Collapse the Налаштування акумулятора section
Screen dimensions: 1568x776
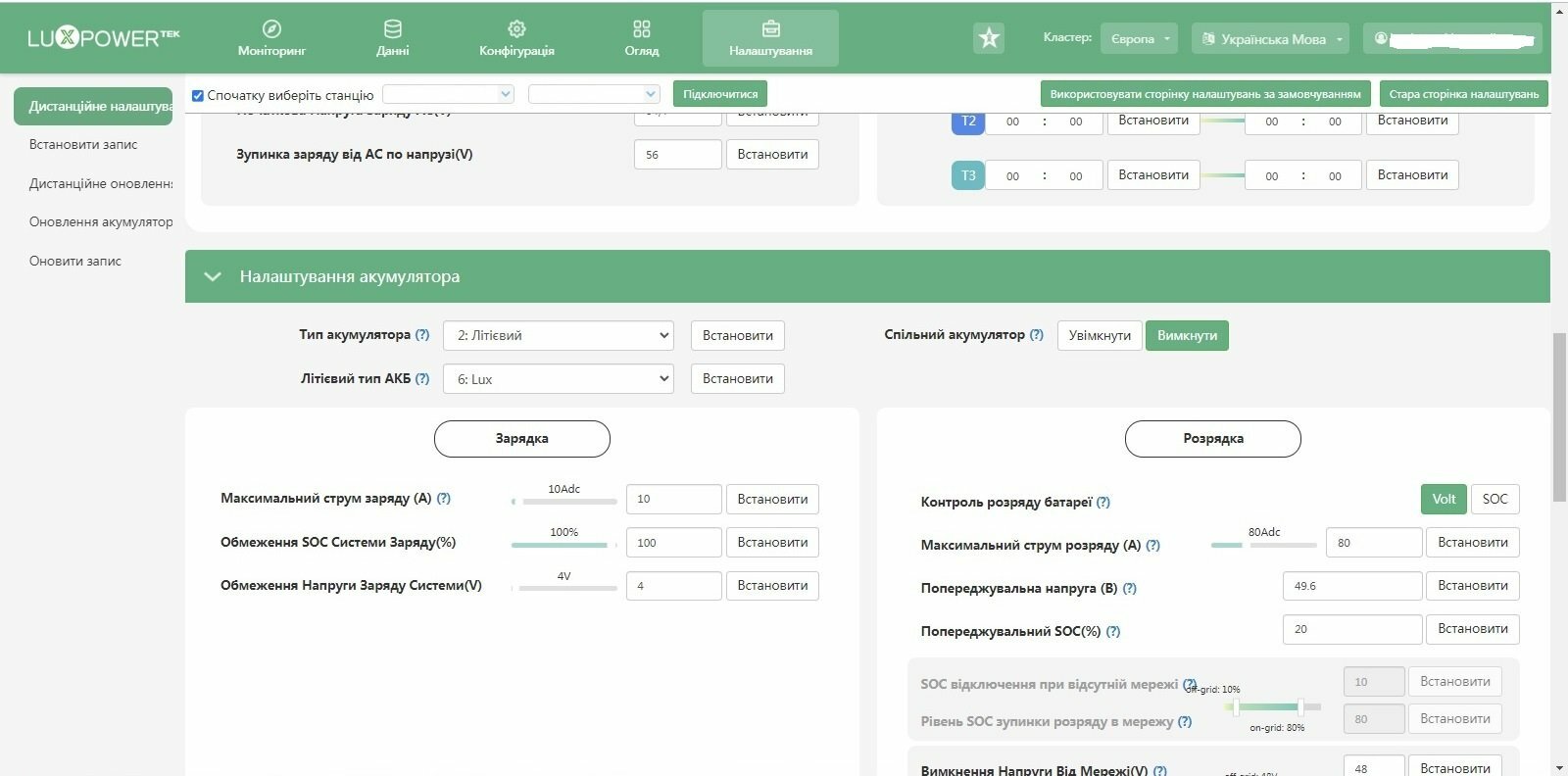[213, 276]
